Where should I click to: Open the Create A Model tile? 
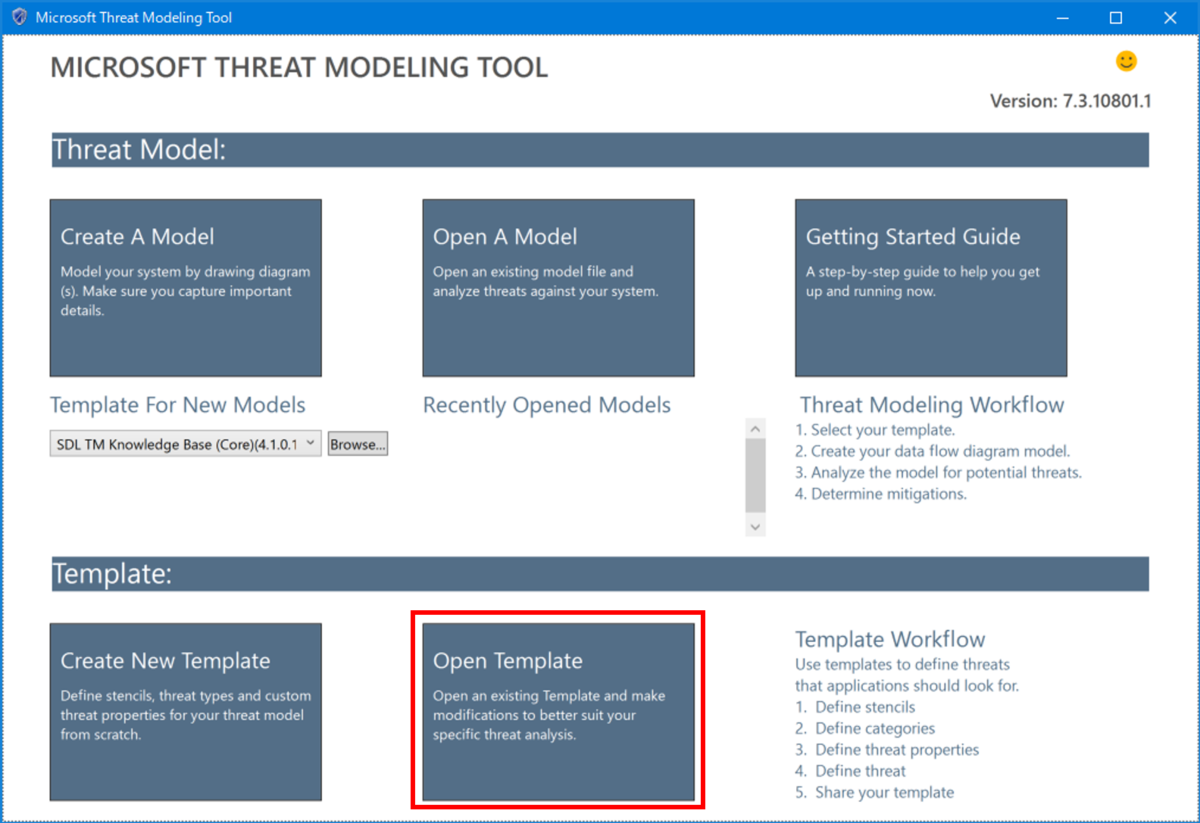186,288
